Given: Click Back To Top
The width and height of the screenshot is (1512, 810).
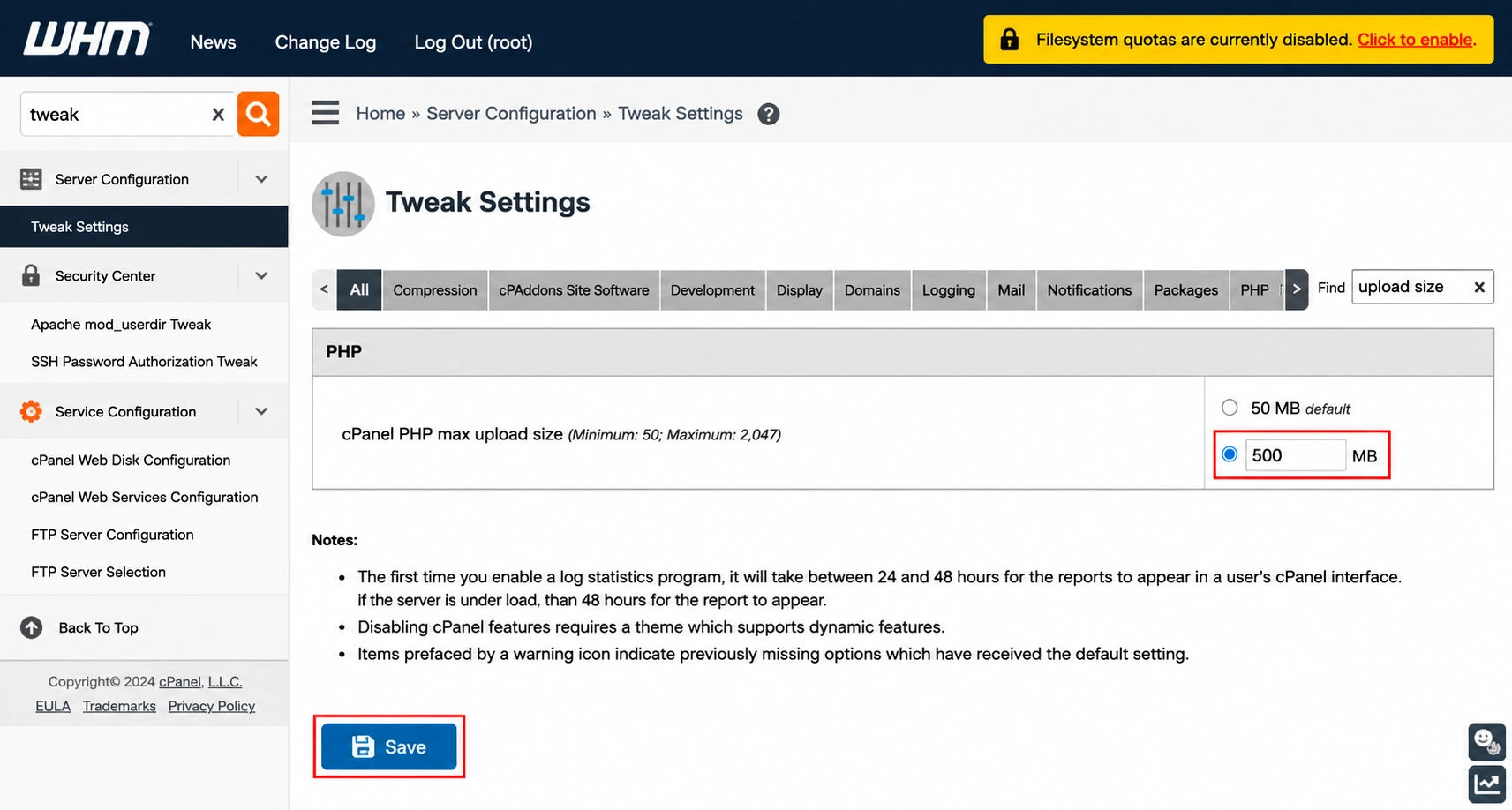Looking at the screenshot, I should [x=98, y=627].
